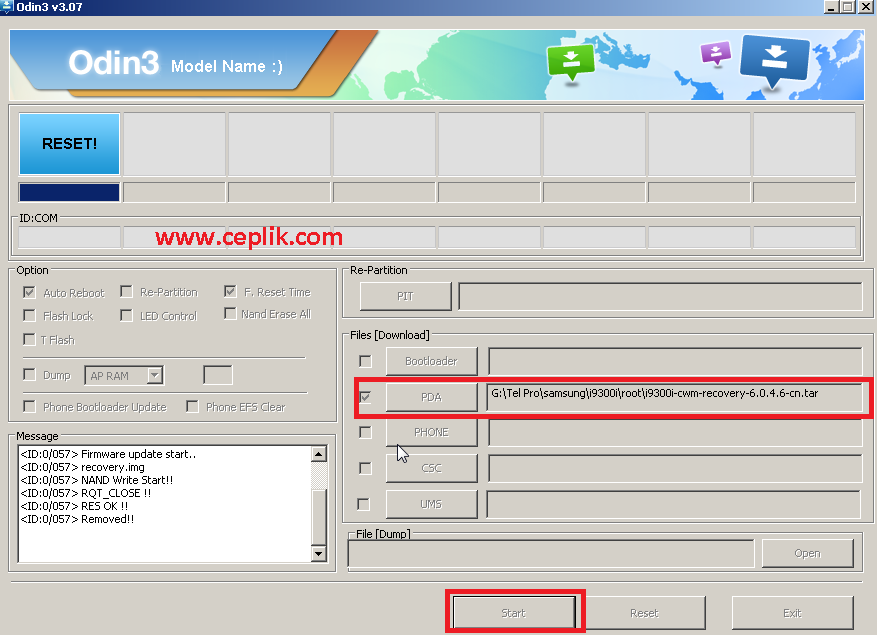Image resolution: width=877 pixels, height=635 pixels.
Task: Click the small field beside AP RAM
Action: pos(218,375)
